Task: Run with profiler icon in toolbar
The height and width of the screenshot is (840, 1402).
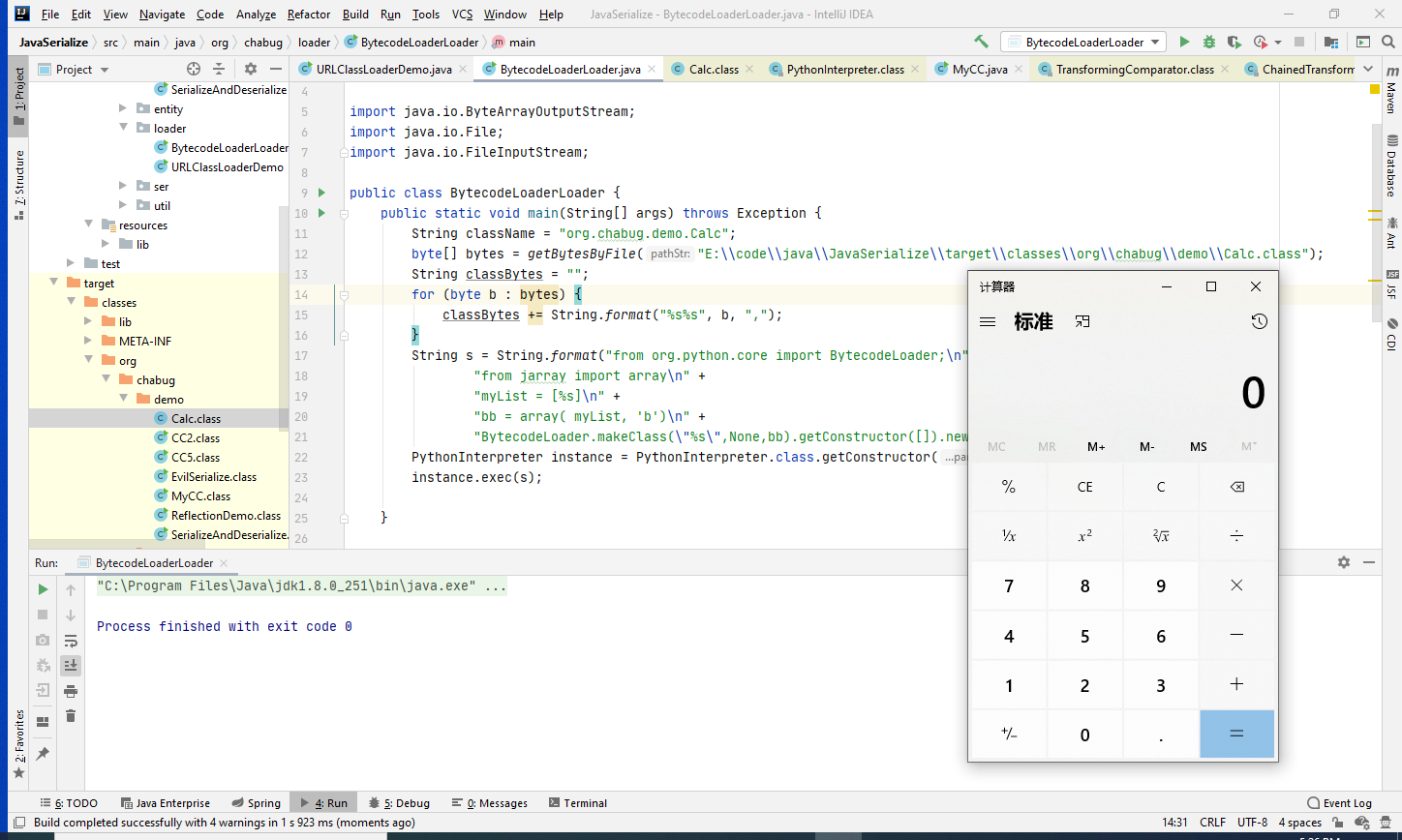Action: (1260, 42)
